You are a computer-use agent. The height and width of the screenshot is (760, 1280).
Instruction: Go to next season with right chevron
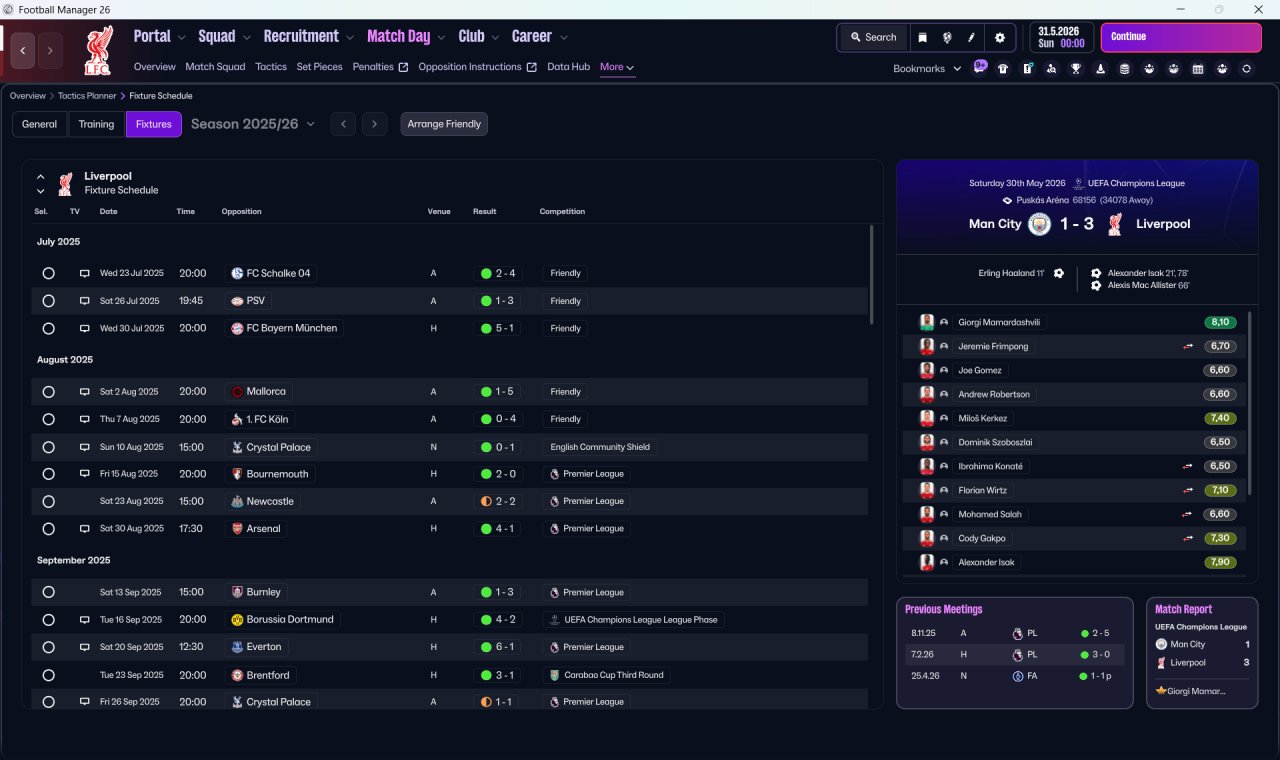[x=374, y=124]
